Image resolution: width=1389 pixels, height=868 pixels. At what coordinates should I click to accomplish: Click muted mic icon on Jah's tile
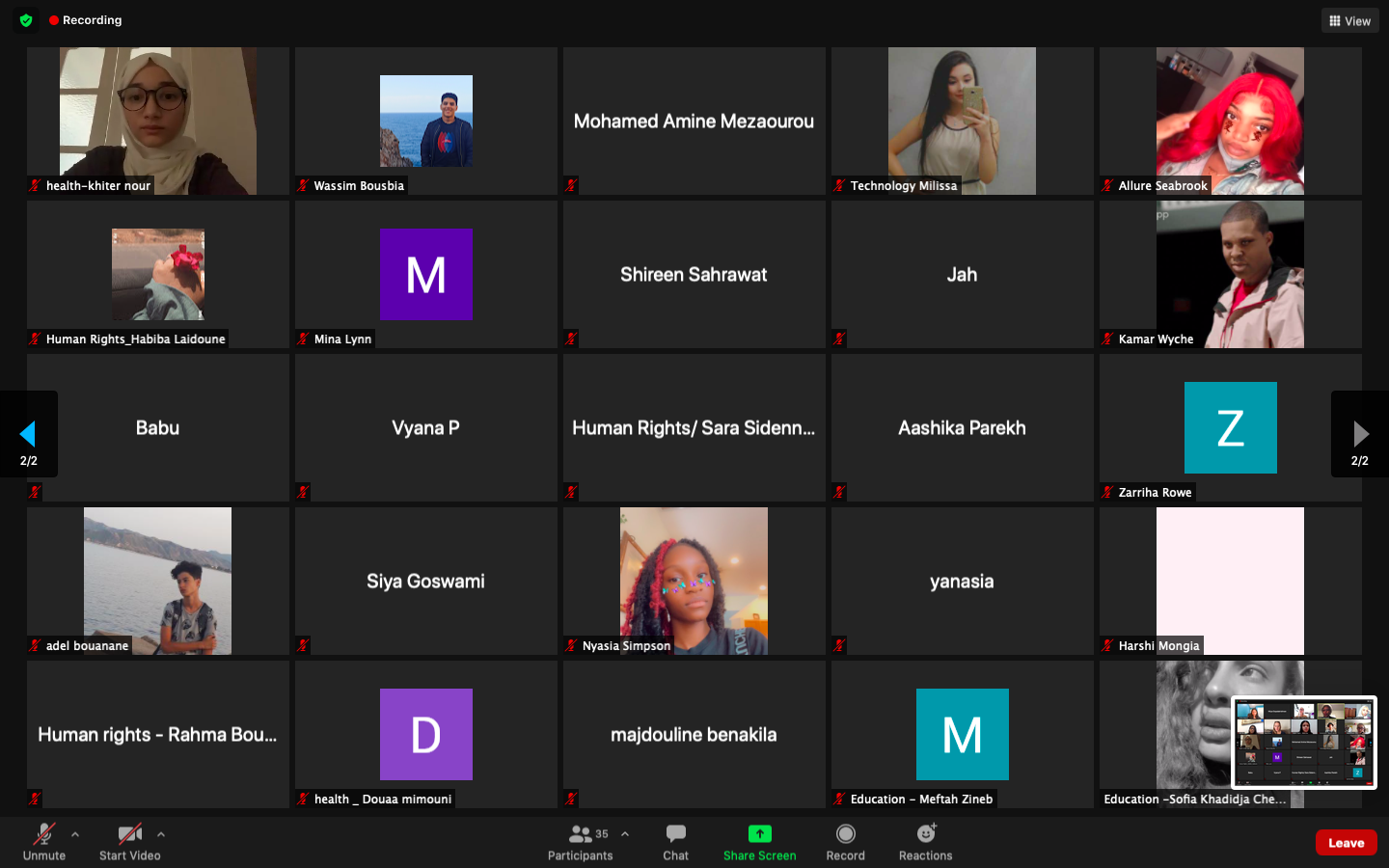tap(839, 339)
